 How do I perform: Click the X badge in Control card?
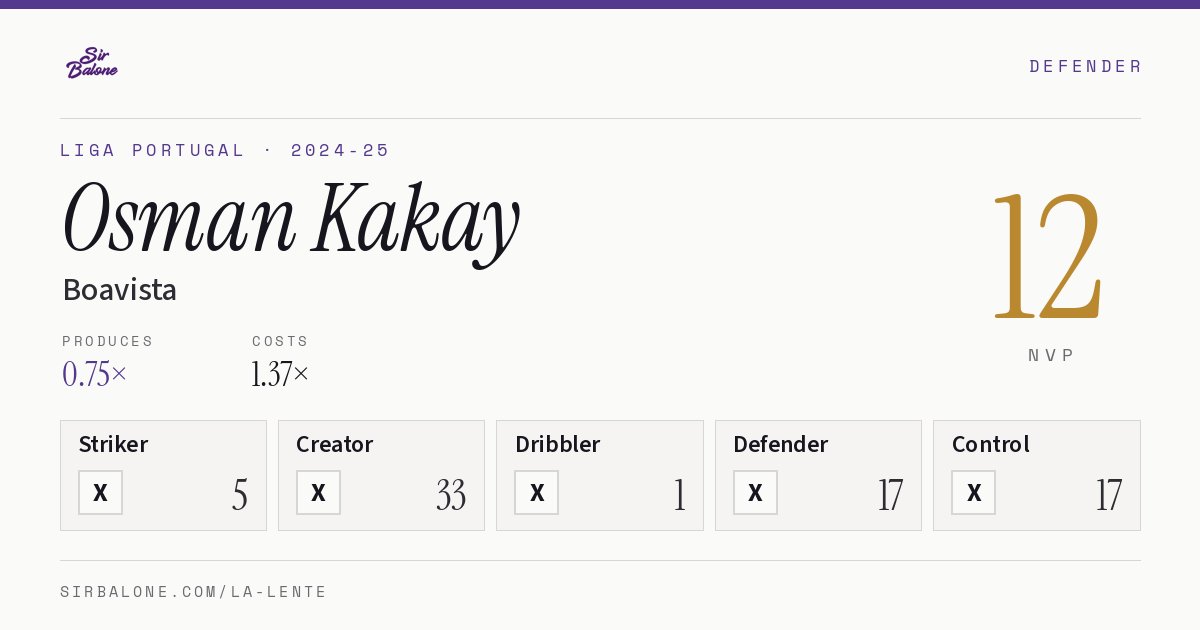click(973, 493)
